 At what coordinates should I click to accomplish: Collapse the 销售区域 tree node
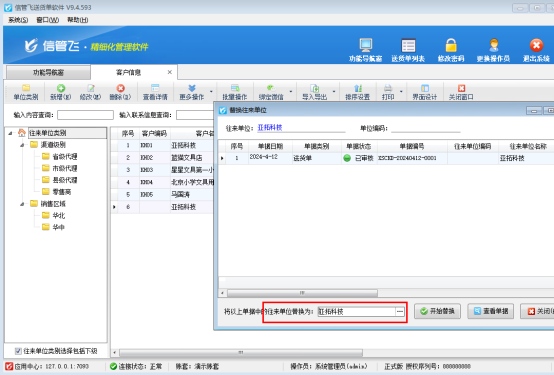tap(22, 204)
